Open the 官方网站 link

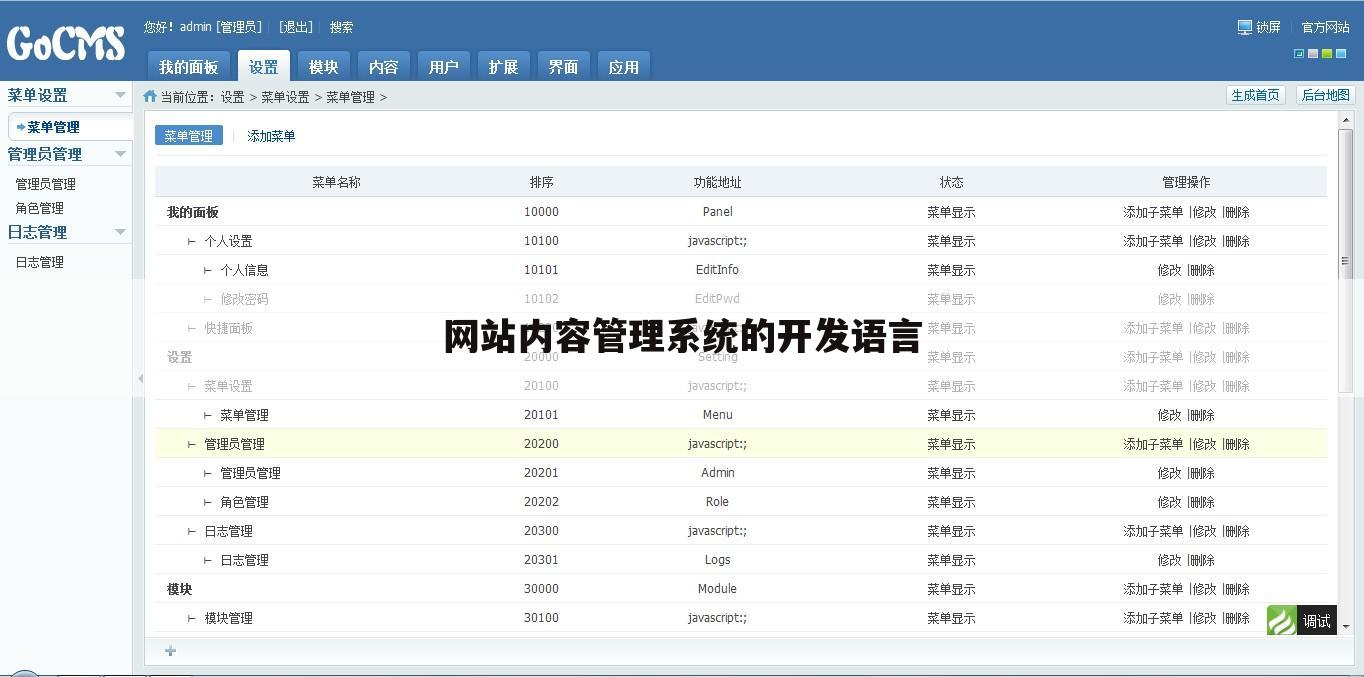pyautogui.click(x=1324, y=27)
